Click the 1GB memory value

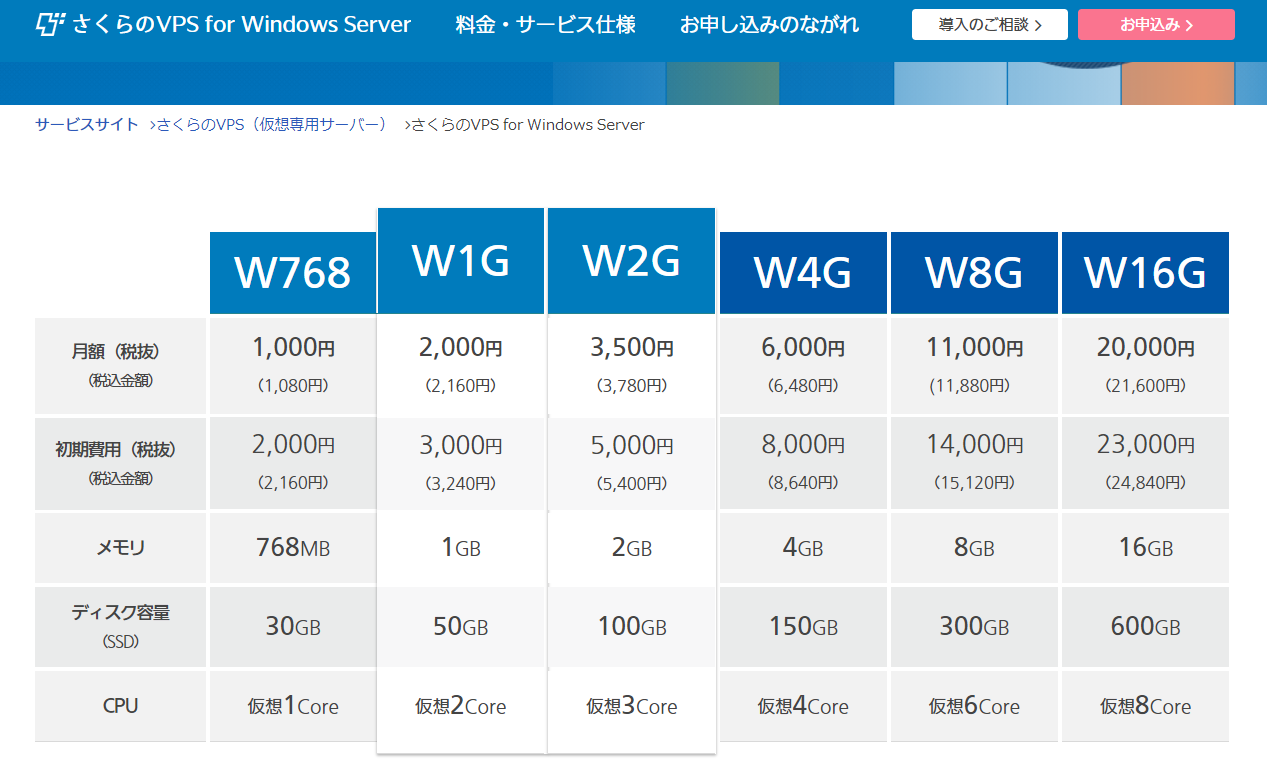pos(461,548)
